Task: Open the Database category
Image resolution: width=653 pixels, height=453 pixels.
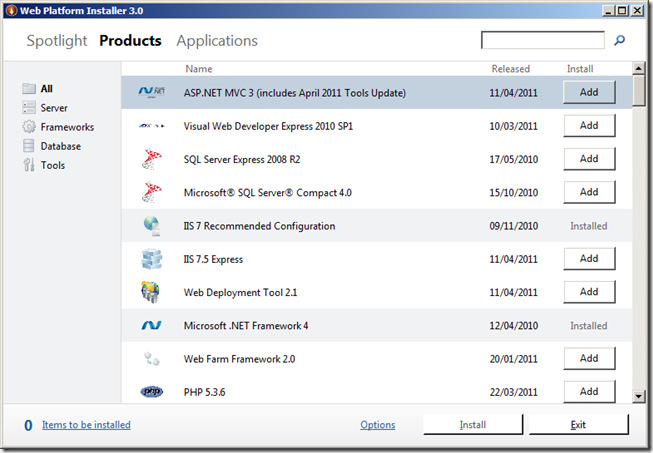Action: (60, 146)
